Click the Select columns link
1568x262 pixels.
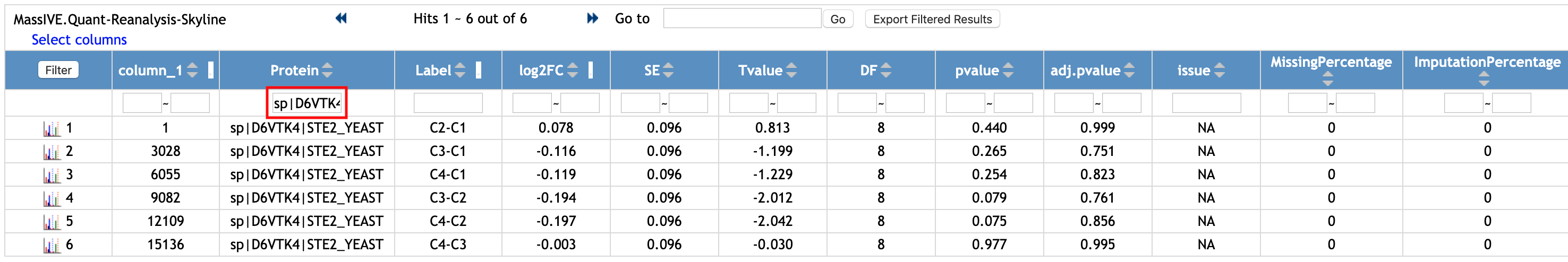pos(79,40)
